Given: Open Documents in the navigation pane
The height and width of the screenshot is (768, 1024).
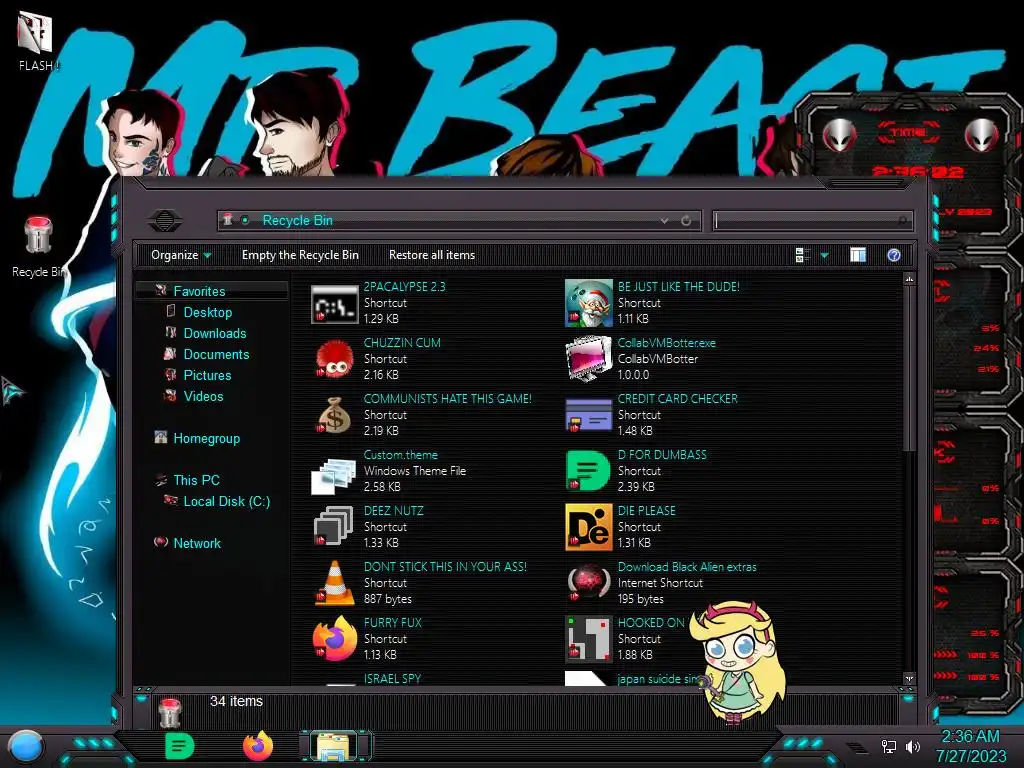Looking at the screenshot, I should click(216, 354).
